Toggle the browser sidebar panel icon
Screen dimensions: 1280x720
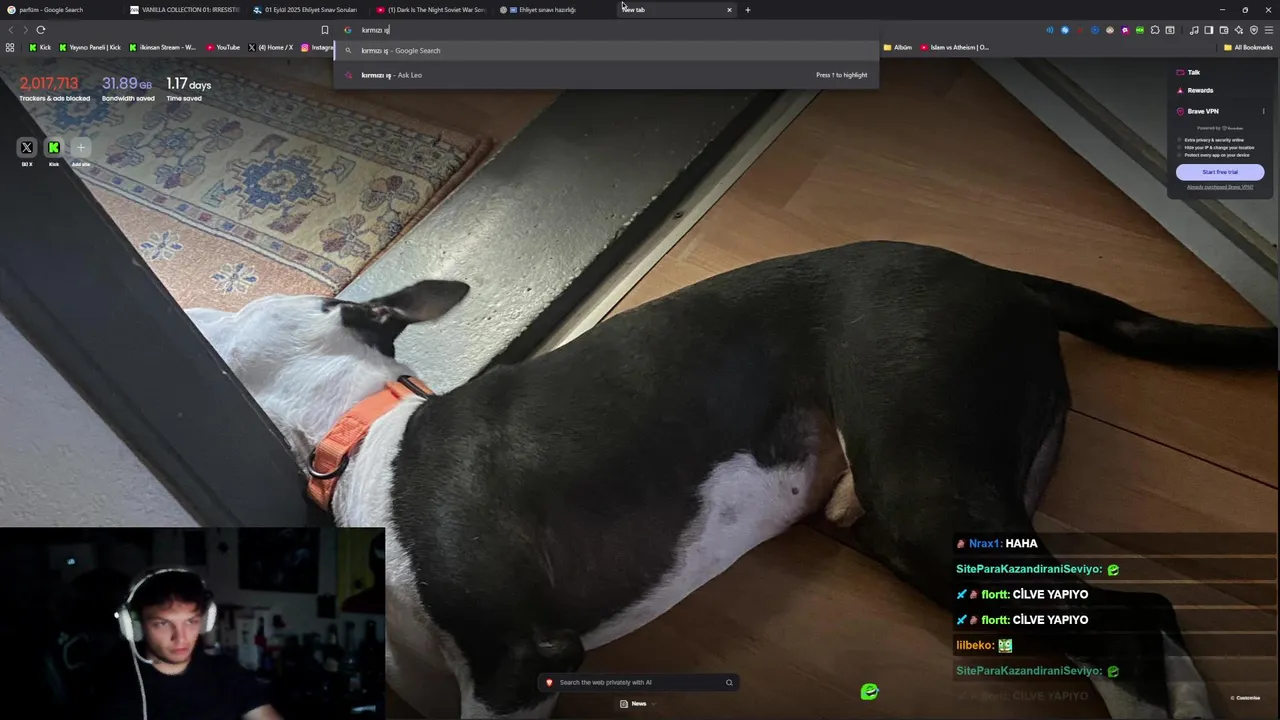click(1209, 30)
